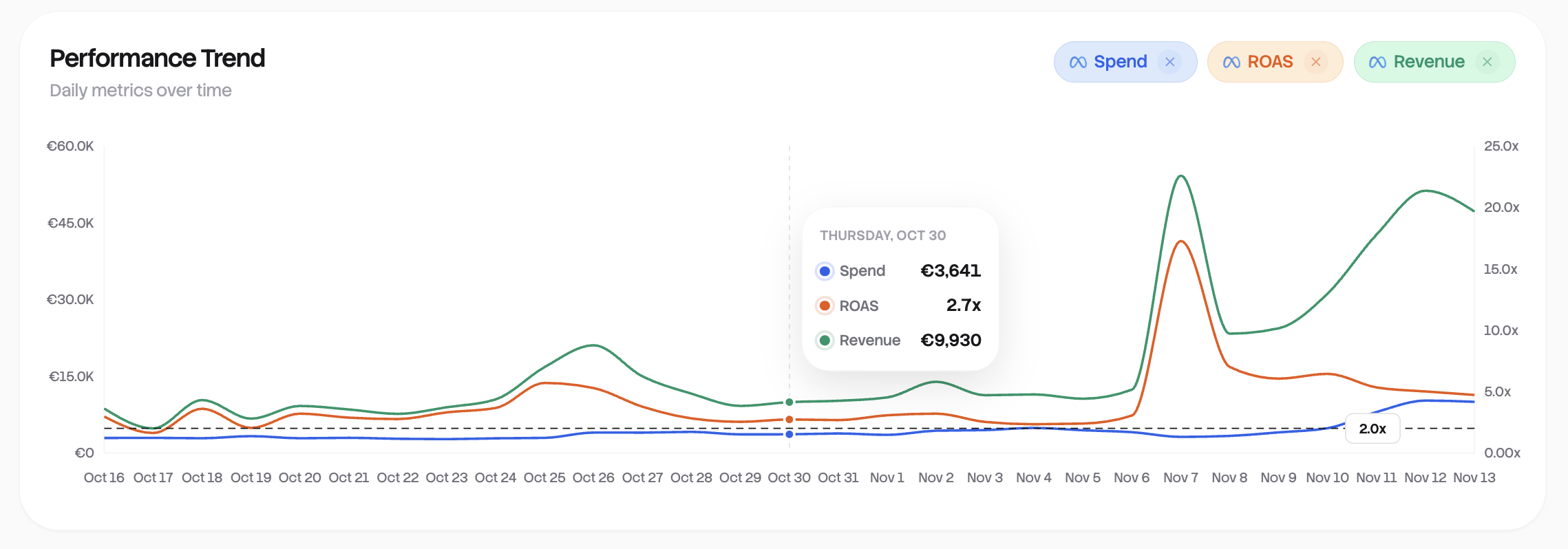
Task: Click the green Revenue dot in tooltip
Action: (x=825, y=340)
